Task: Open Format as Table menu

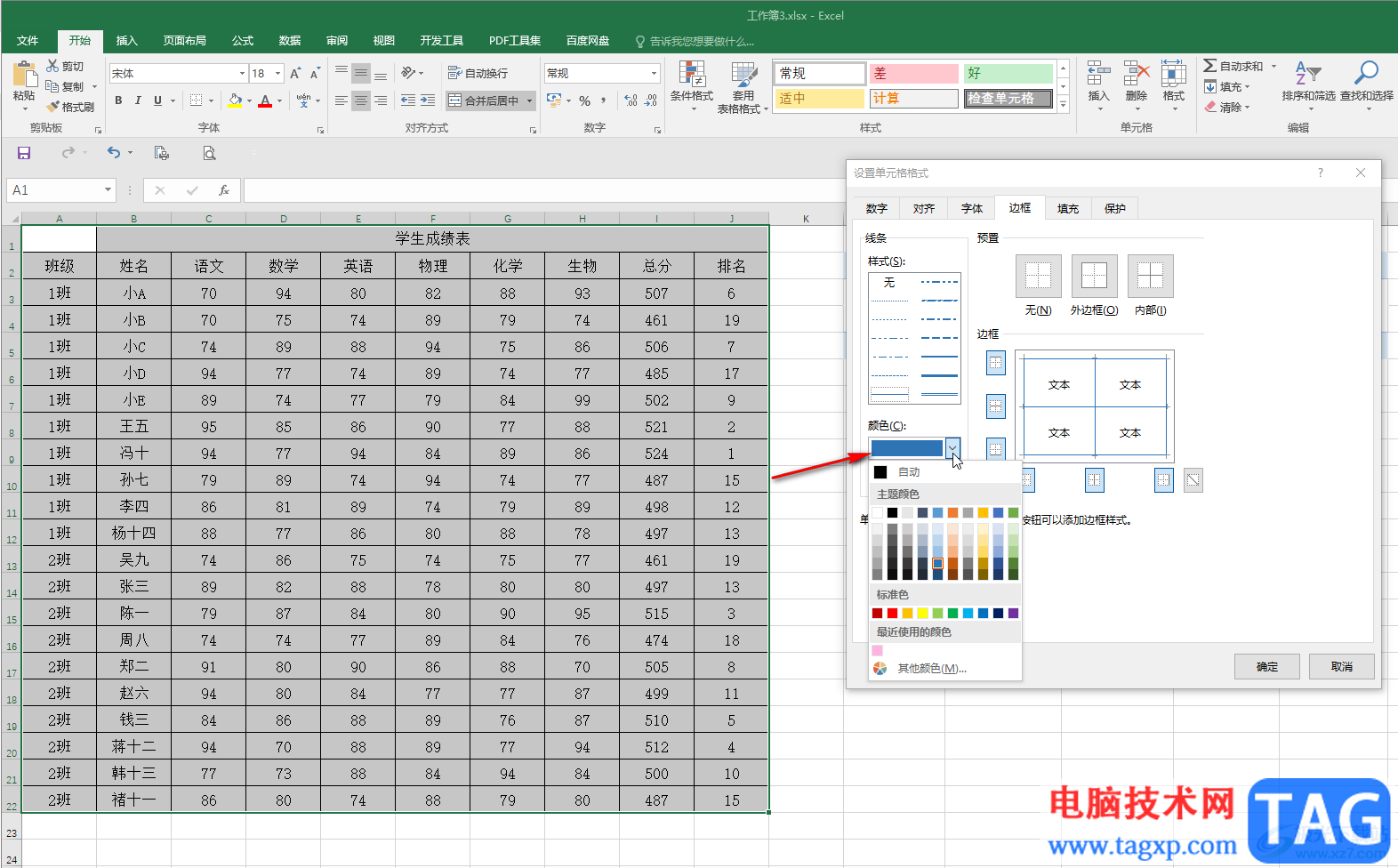Action: (x=743, y=87)
